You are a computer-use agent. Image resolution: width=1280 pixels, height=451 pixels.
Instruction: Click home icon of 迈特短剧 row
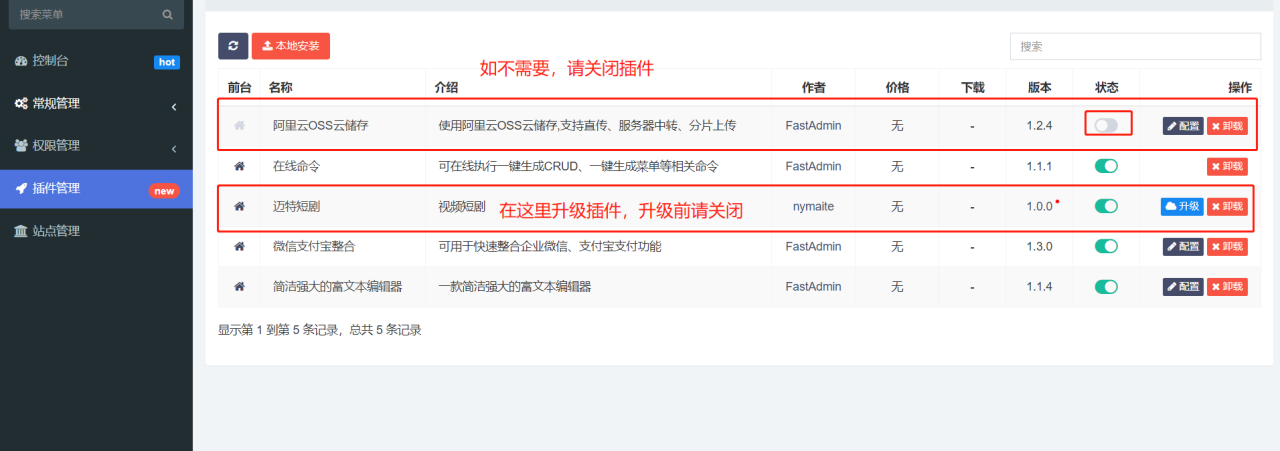click(x=239, y=206)
